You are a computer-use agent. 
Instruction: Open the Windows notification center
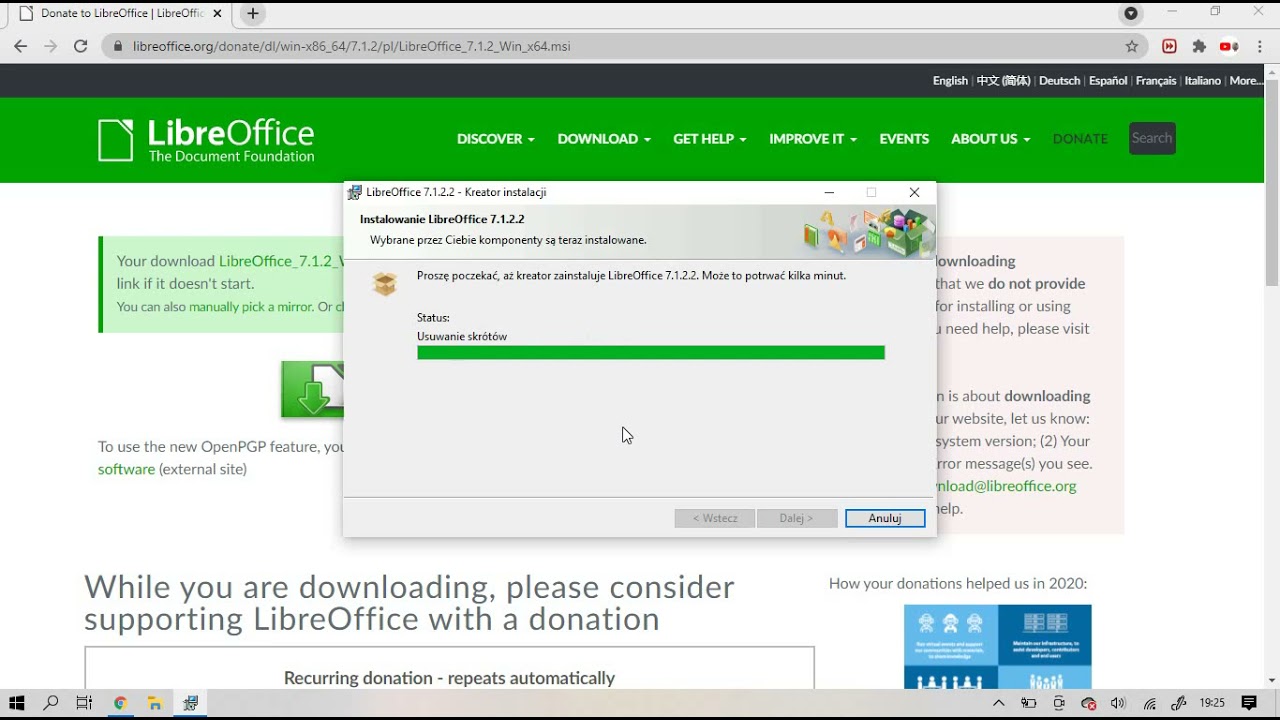tap(1249, 703)
